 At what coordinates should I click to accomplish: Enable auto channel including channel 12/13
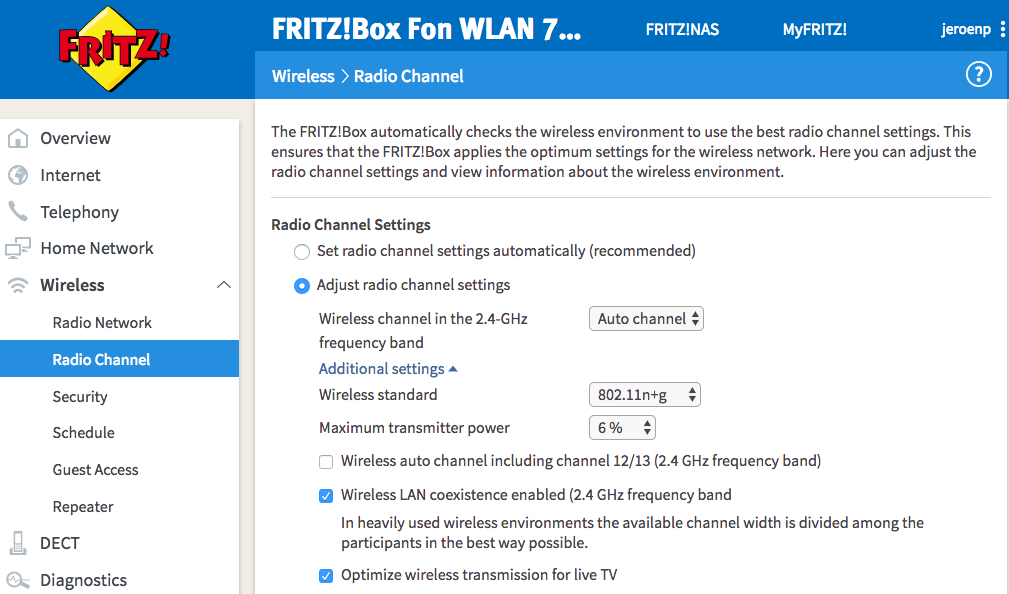(326, 461)
